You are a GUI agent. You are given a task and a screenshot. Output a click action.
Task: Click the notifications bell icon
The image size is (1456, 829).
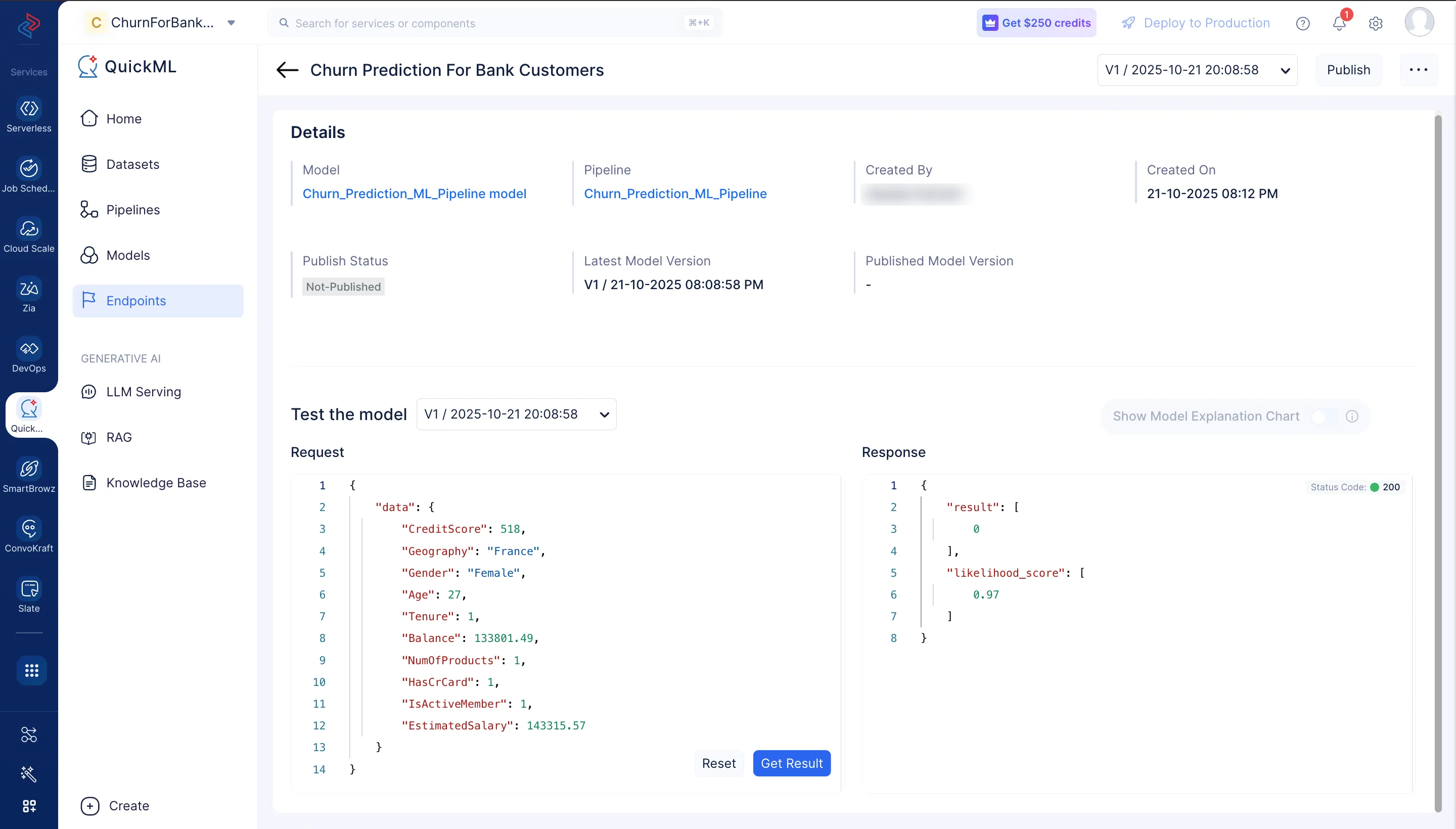tap(1339, 23)
